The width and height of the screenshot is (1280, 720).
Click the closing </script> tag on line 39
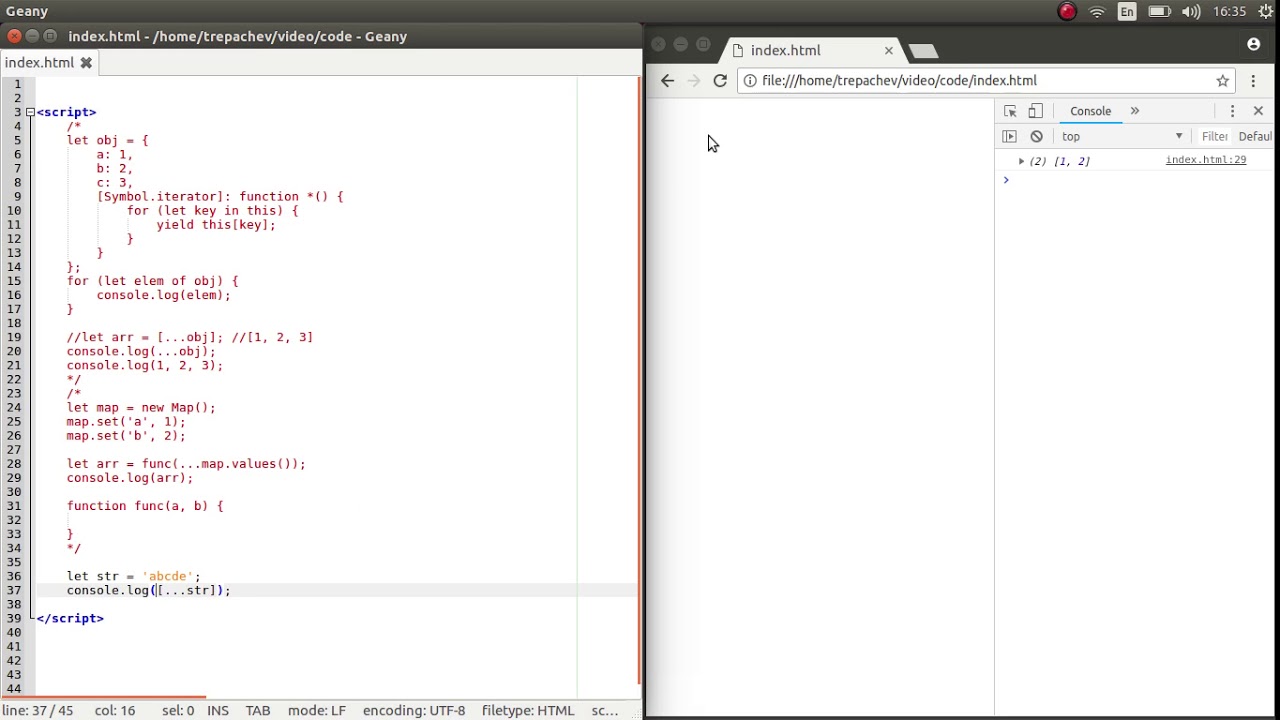point(70,618)
